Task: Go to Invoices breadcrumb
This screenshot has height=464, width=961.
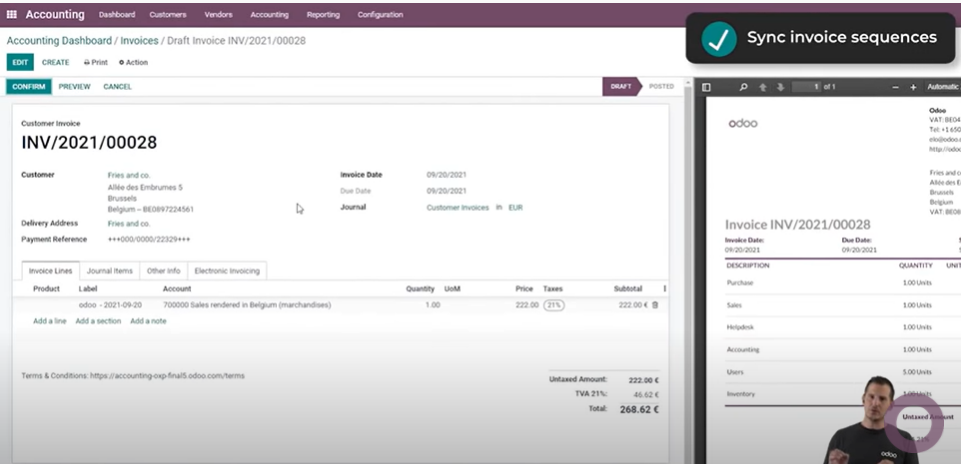Action: [139, 41]
